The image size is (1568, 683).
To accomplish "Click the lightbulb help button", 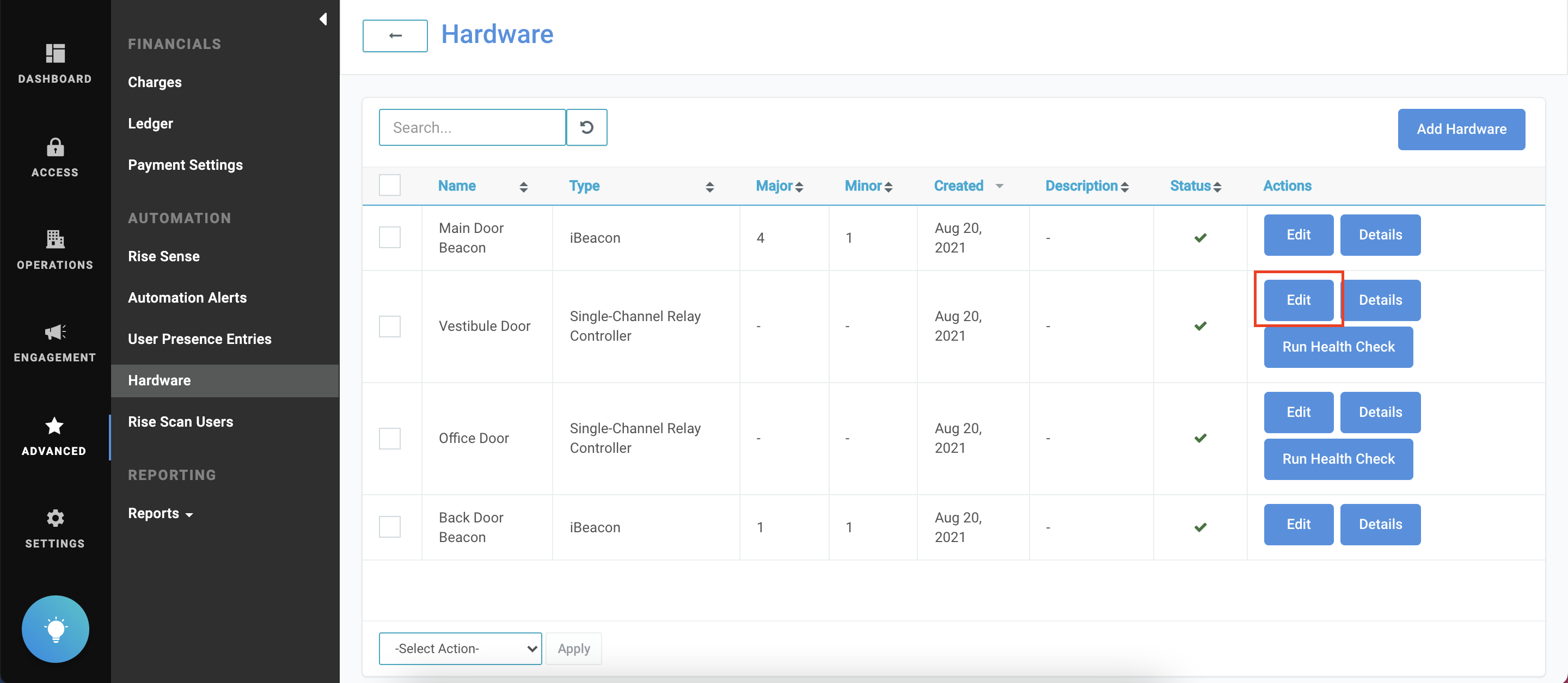I will 56,629.
